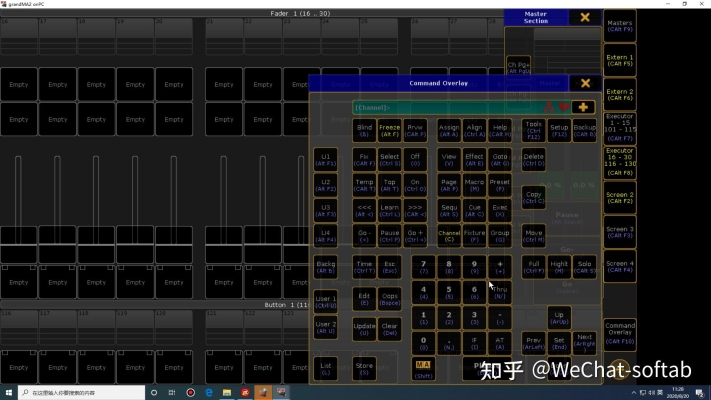This screenshot has width=711, height=400.
Task: Switch to Screen 2 view
Action: (620, 198)
